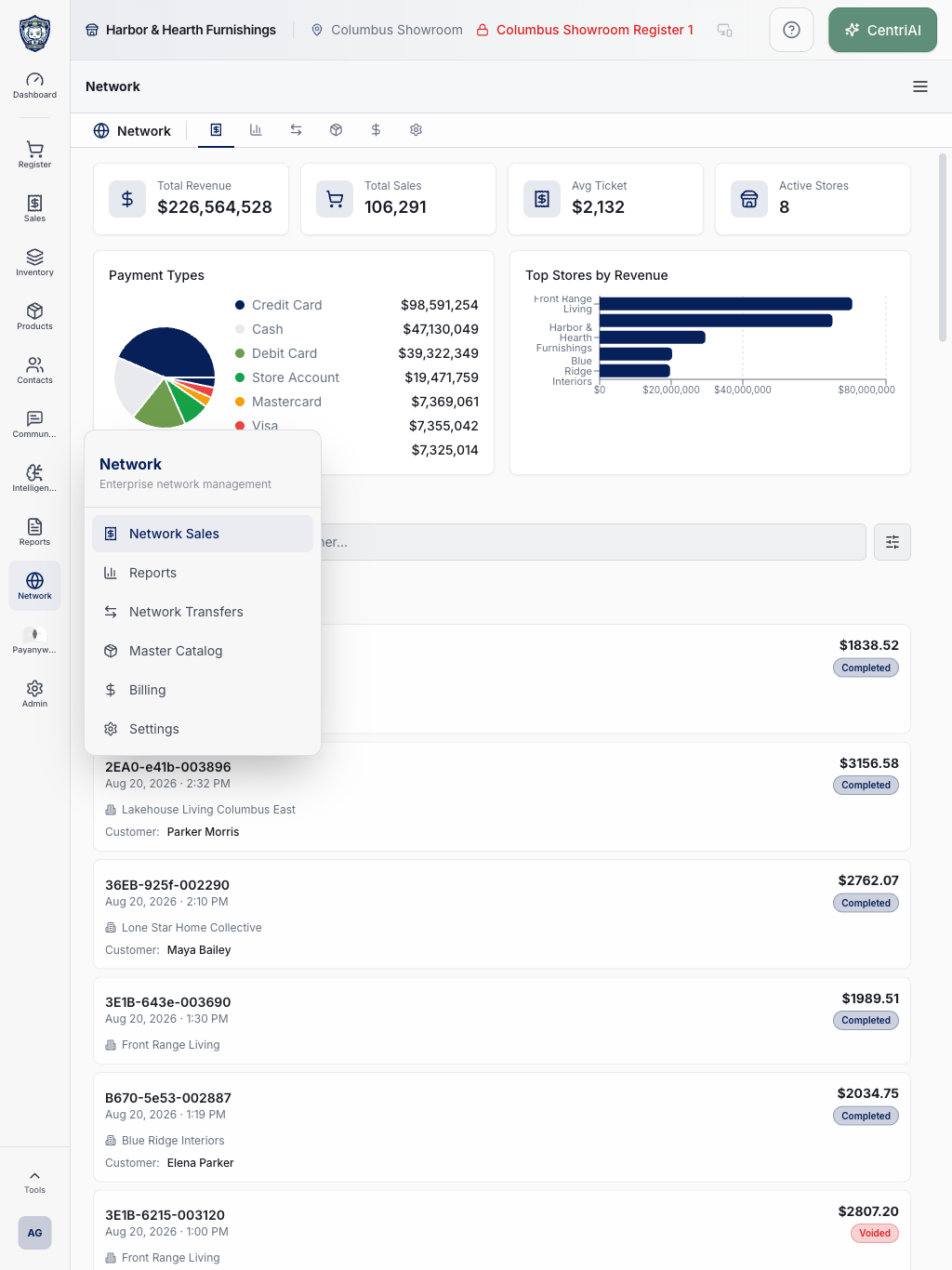This screenshot has width=952, height=1270.
Task: Open Dashboard in the sidebar
Action: (34, 86)
